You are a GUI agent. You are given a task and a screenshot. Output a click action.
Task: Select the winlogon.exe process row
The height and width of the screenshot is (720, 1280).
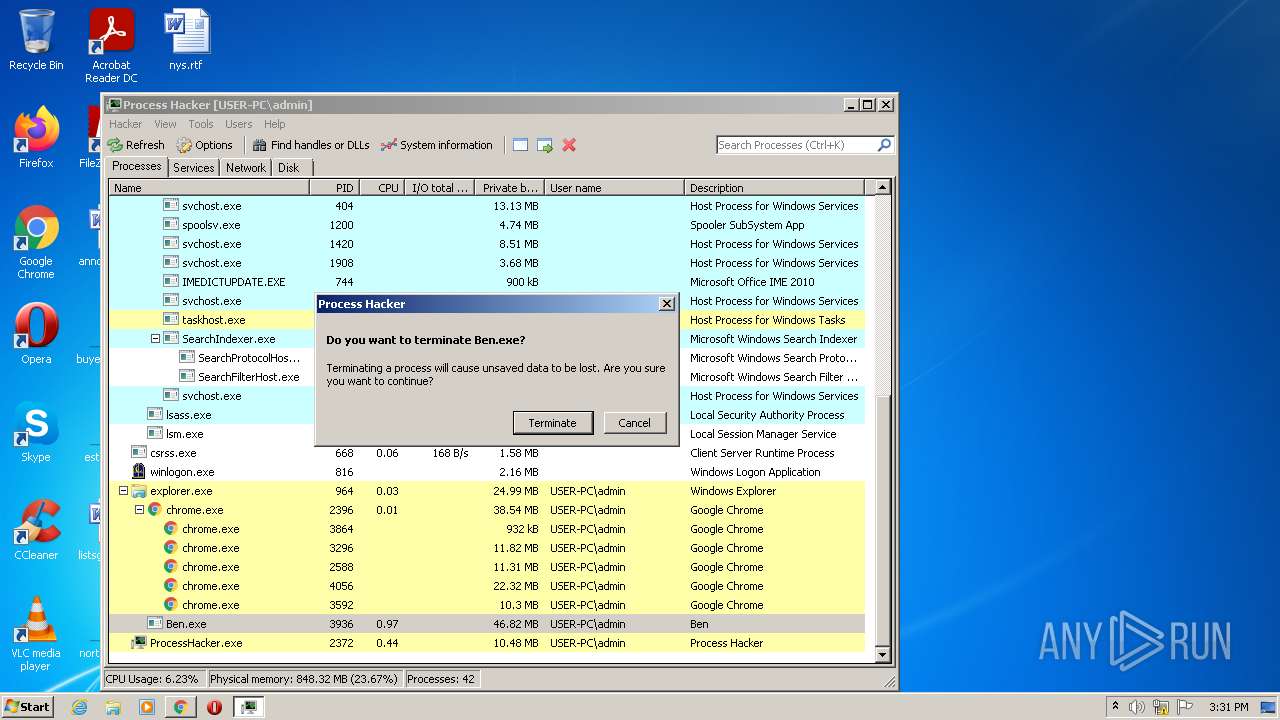[x=486, y=472]
